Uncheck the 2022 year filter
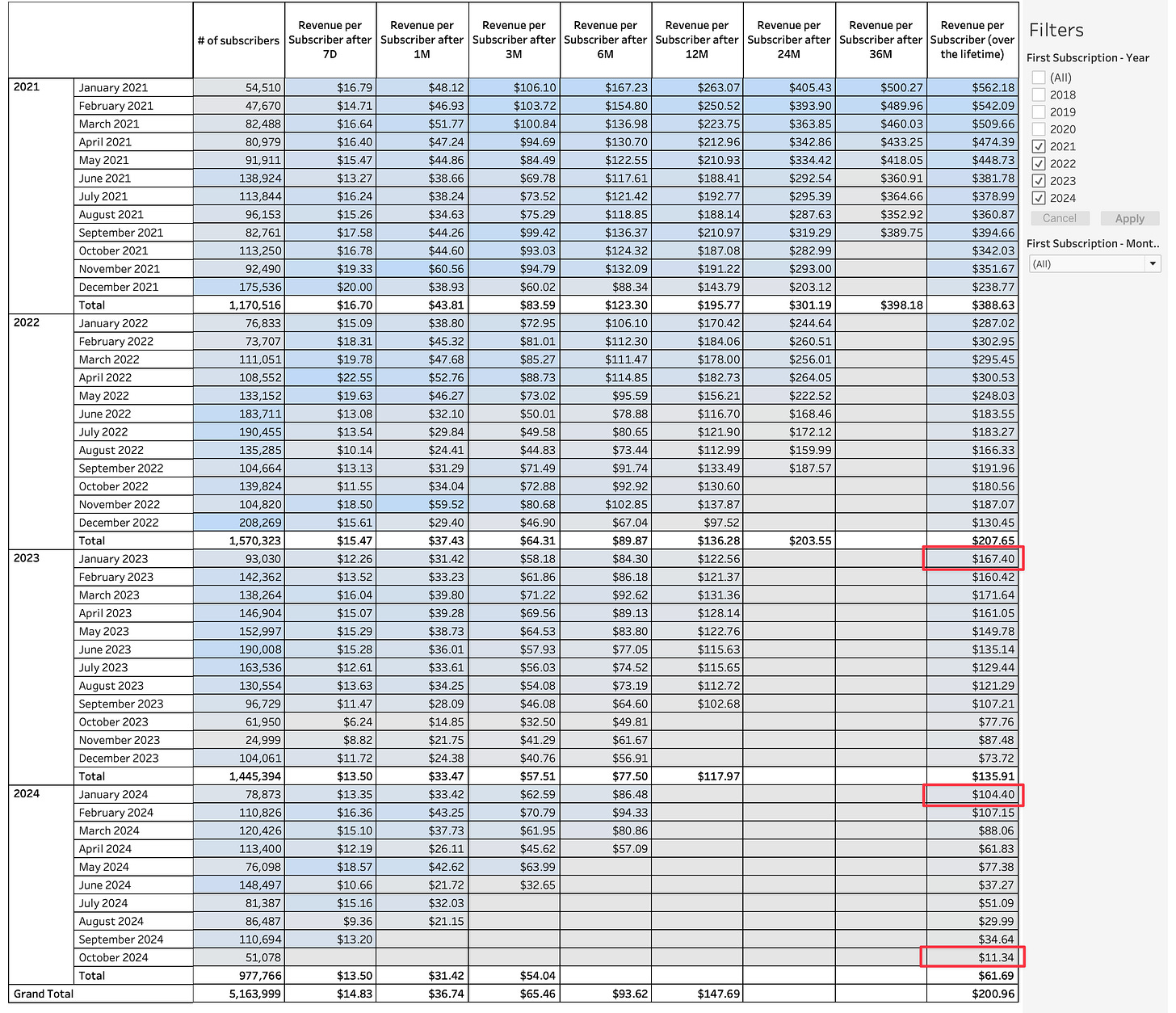1176x1013 pixels. [x=1039, y=164]
